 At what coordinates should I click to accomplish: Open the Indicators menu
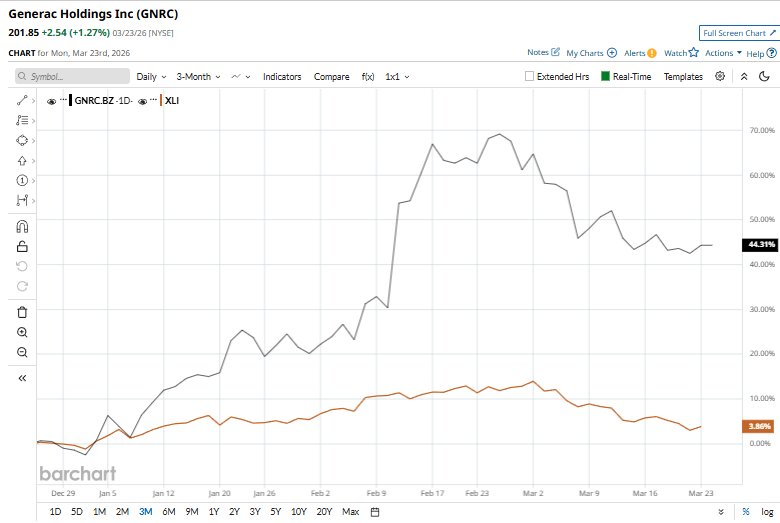pyautogui.click(x=282, y=77)
